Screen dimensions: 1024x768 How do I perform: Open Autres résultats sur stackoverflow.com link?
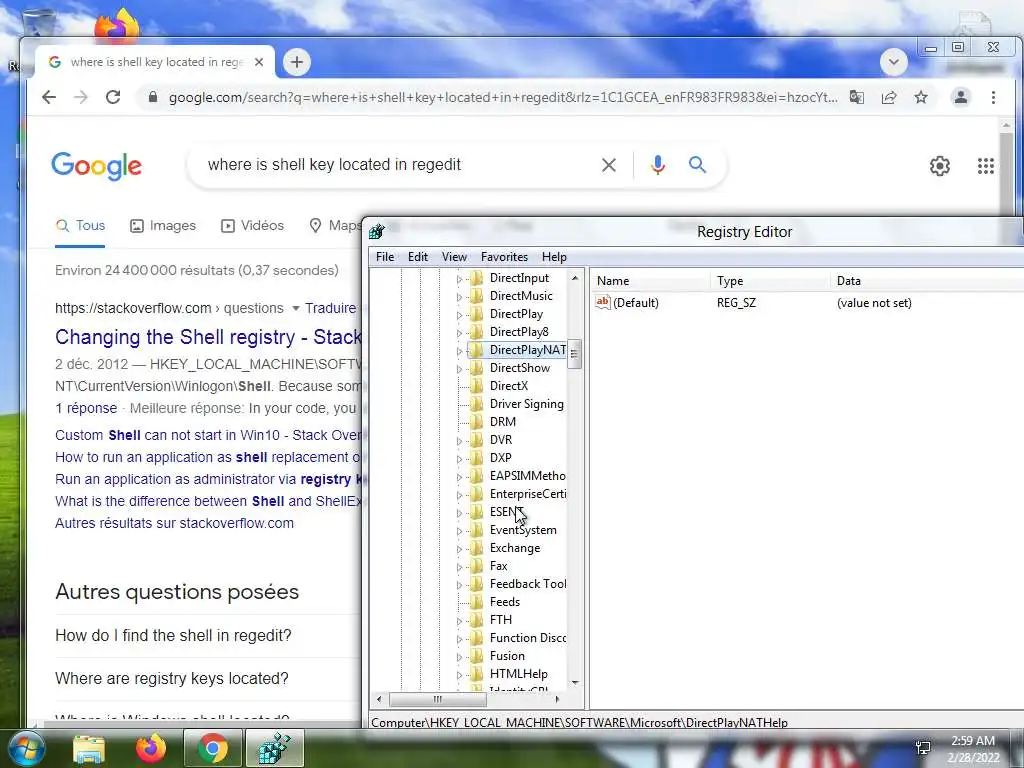point(174,523)
